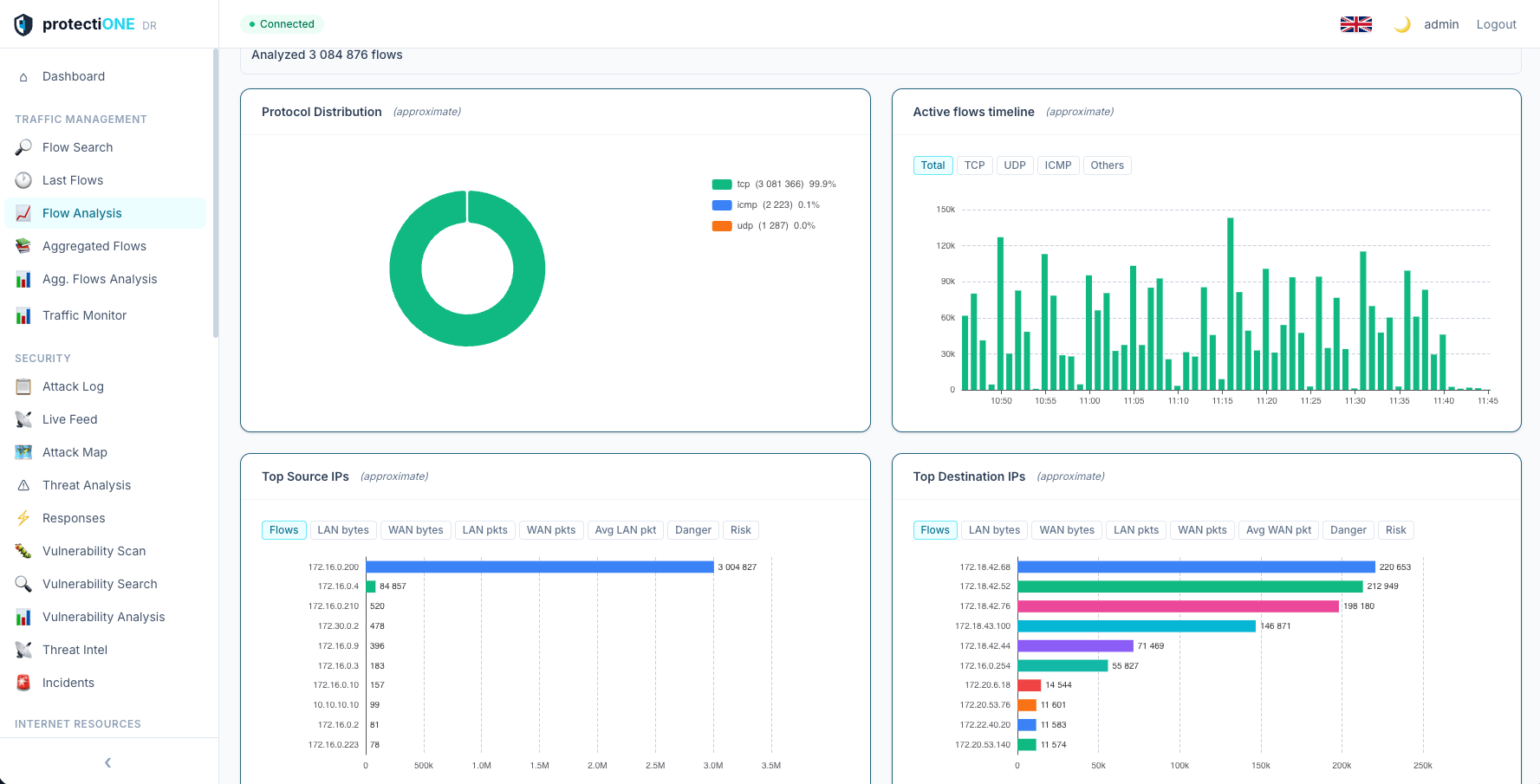Click the Aggregated Flows books icon
The image size is (1540, 784).
[x=23, y=246]
